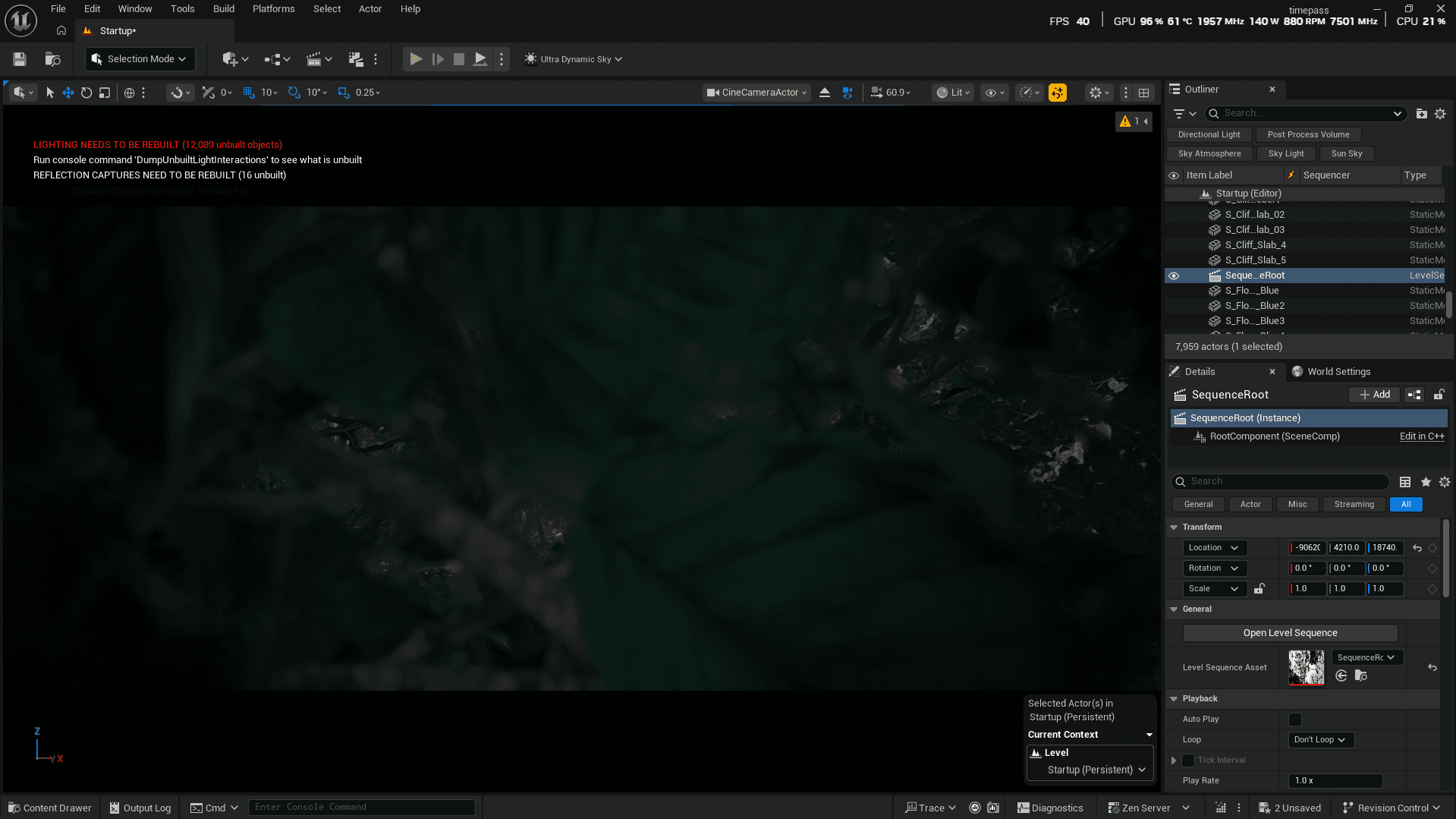This screenshot has width=1456, height=819.
Task: Select the arrow Select tool in viewport
Action: [x=50, y=93]
